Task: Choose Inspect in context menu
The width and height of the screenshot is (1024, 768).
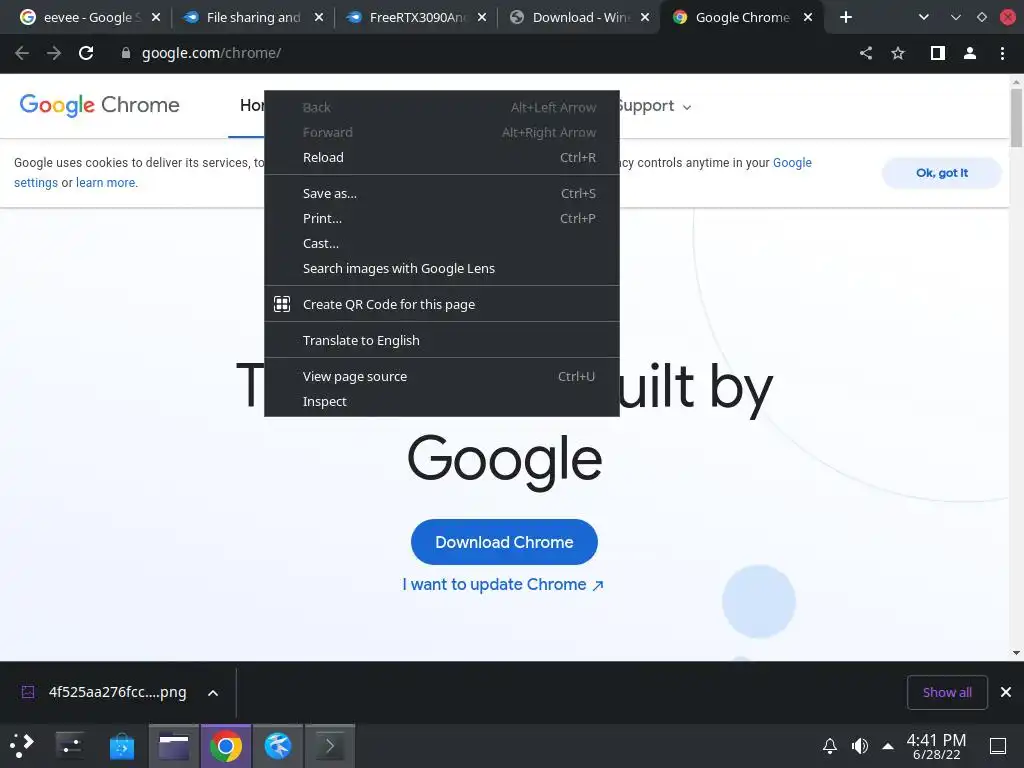Action: click(x=441, y=401)
